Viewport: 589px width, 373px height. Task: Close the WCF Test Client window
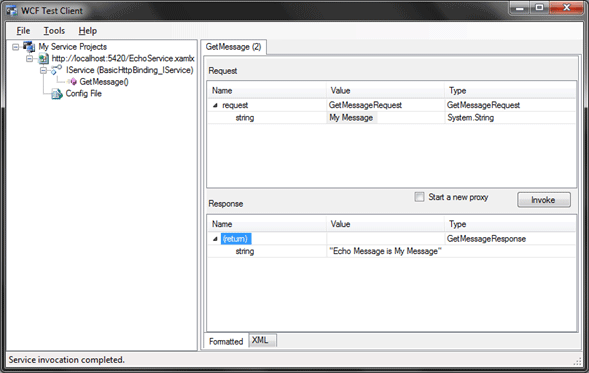pos(566,8)
